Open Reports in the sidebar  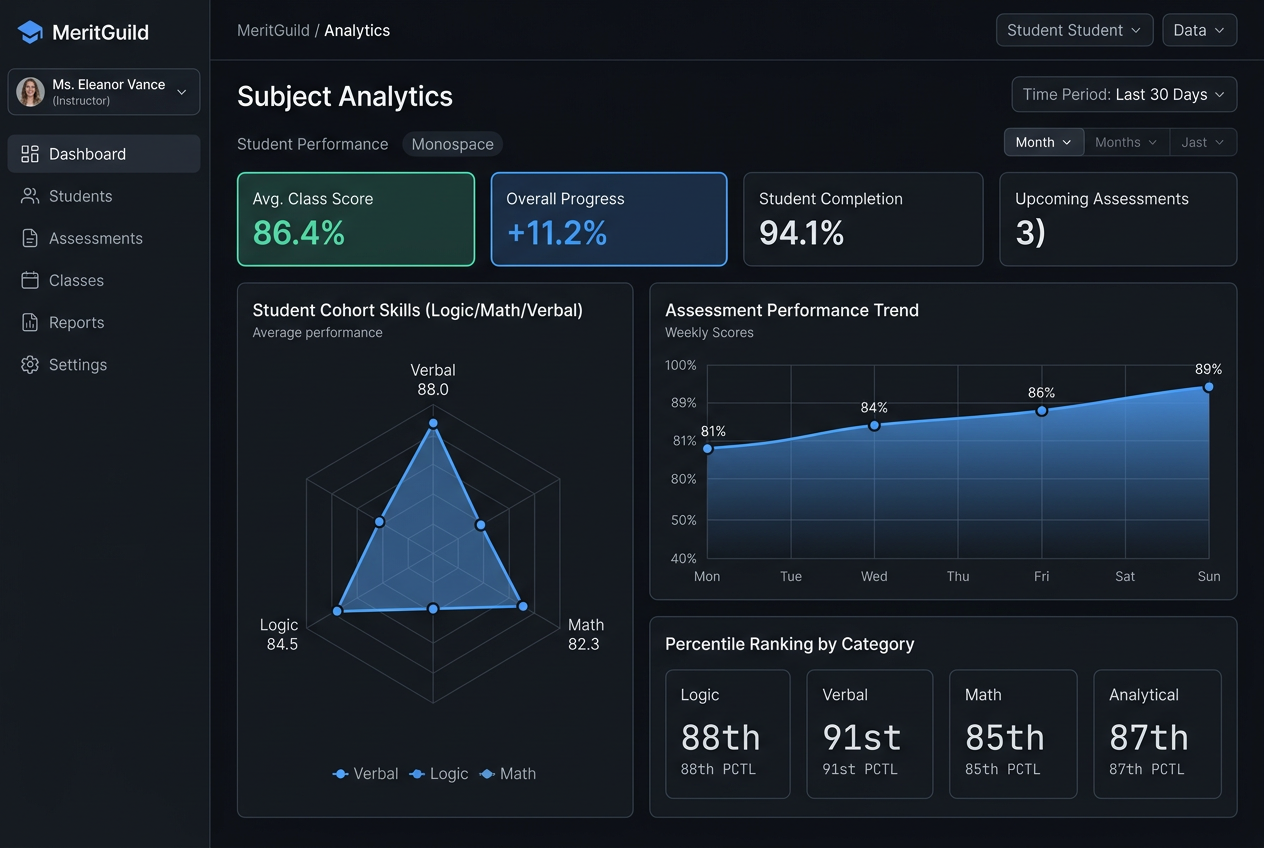coord(104,322)
